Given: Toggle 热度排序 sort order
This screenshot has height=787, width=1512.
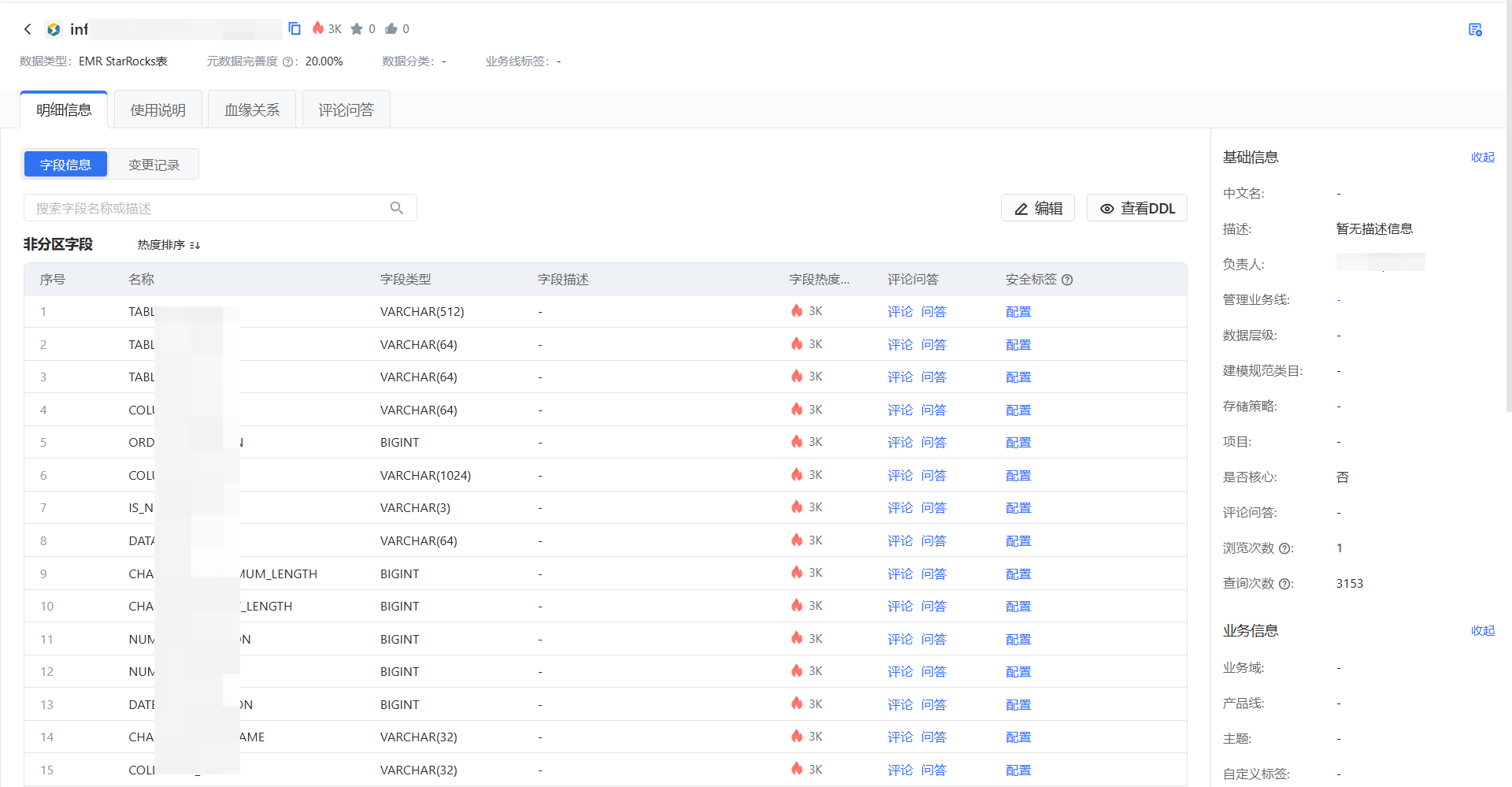Looking at the screenshot, I should (x=169, y=245).
